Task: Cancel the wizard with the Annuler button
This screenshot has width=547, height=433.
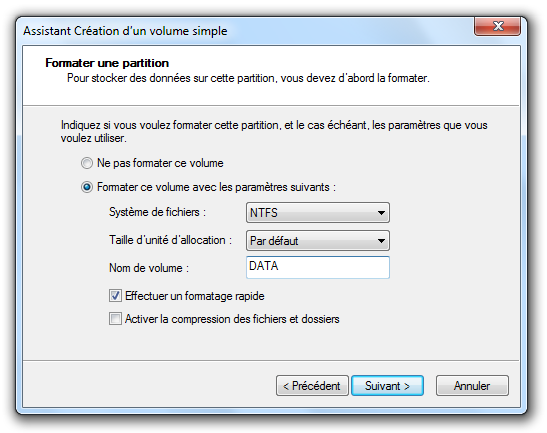Action: tap(472, 386)
